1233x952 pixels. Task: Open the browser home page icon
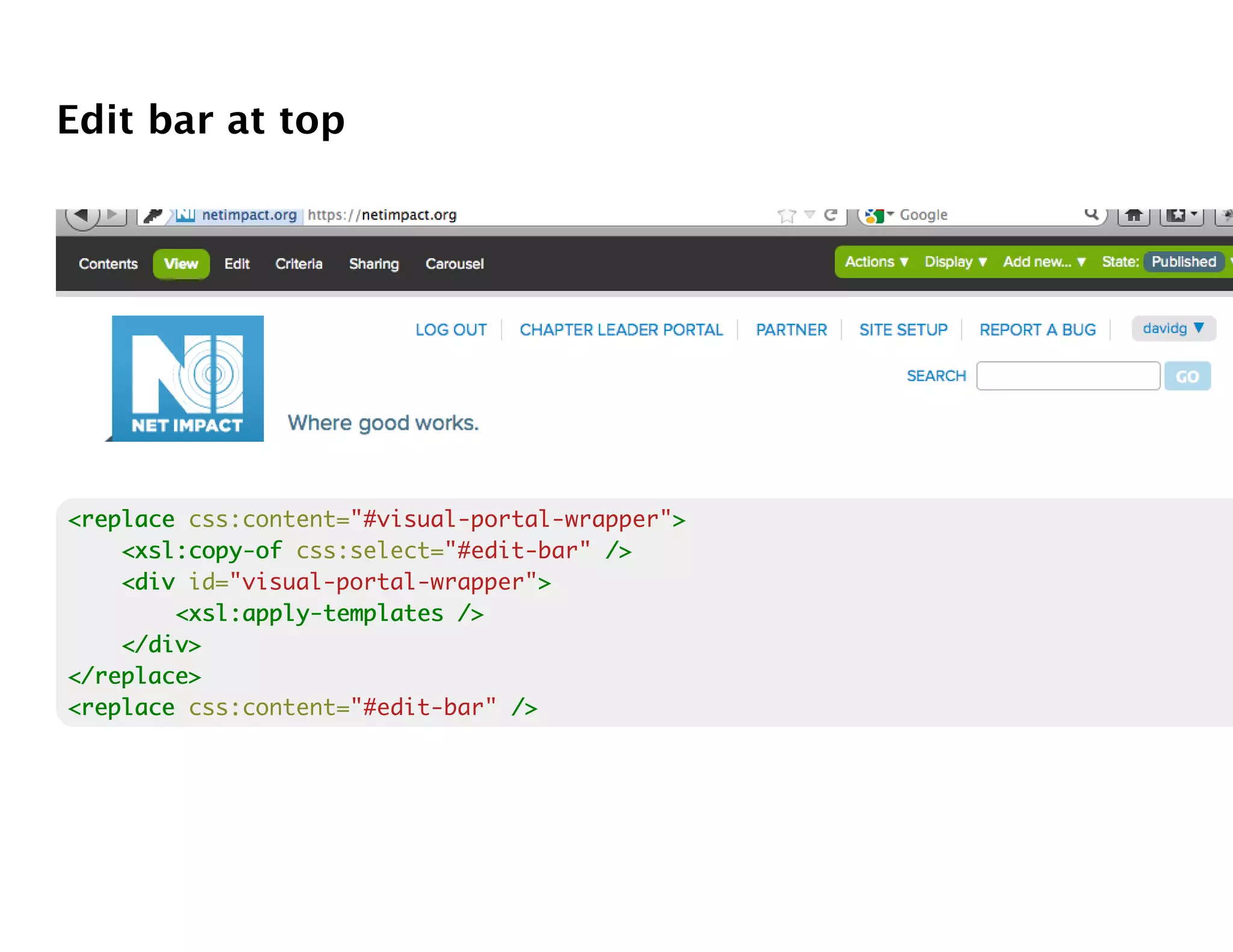[1134, 215]
